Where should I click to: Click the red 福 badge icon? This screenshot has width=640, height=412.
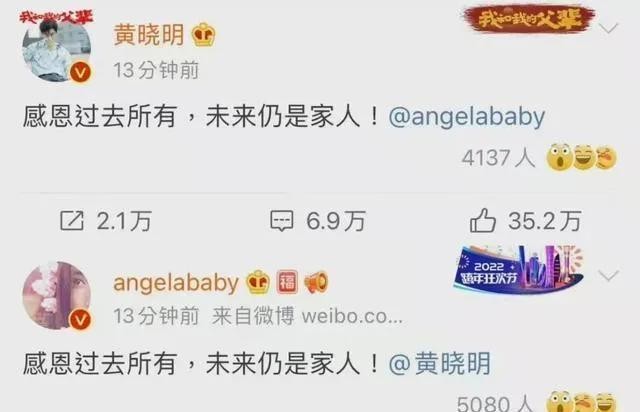pyautogui.click(x=287, y=282)
